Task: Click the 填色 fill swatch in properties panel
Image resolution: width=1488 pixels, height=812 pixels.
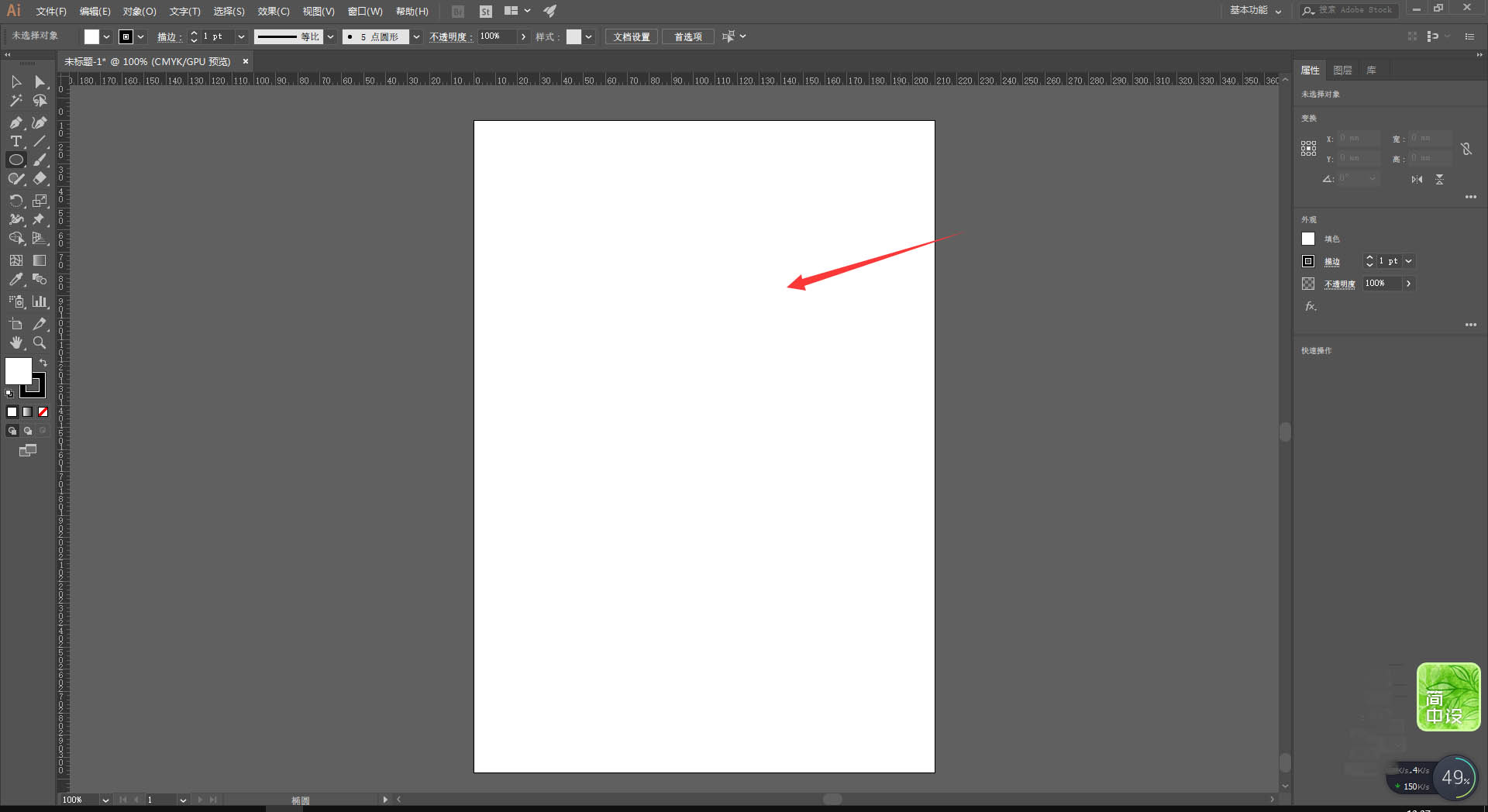Action: point(1308,239)
